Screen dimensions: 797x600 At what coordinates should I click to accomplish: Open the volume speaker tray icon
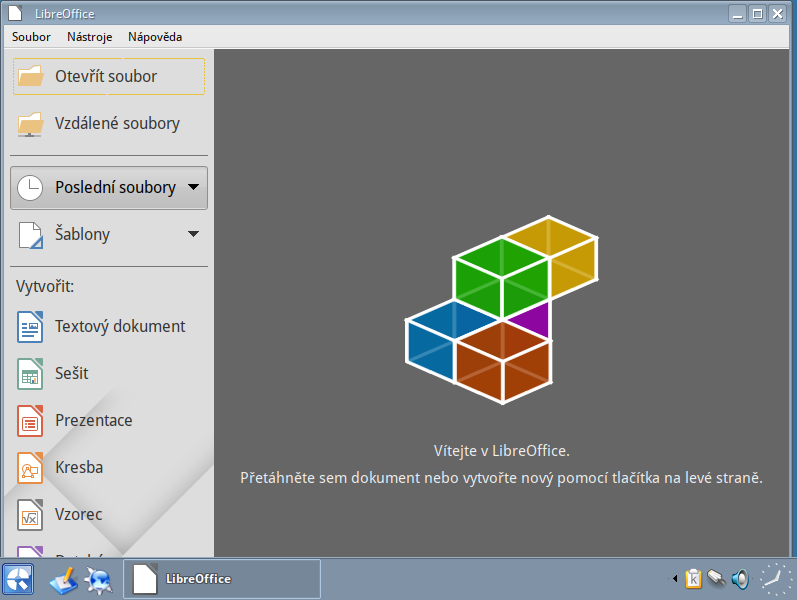pyautogui.click(x=740, y=579)
